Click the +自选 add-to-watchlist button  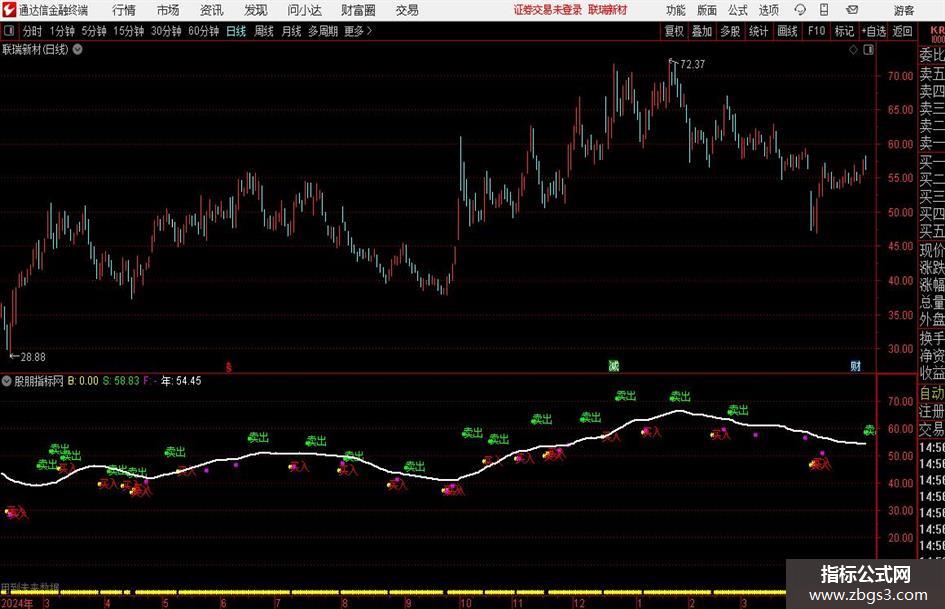click(x=873, y=31)
